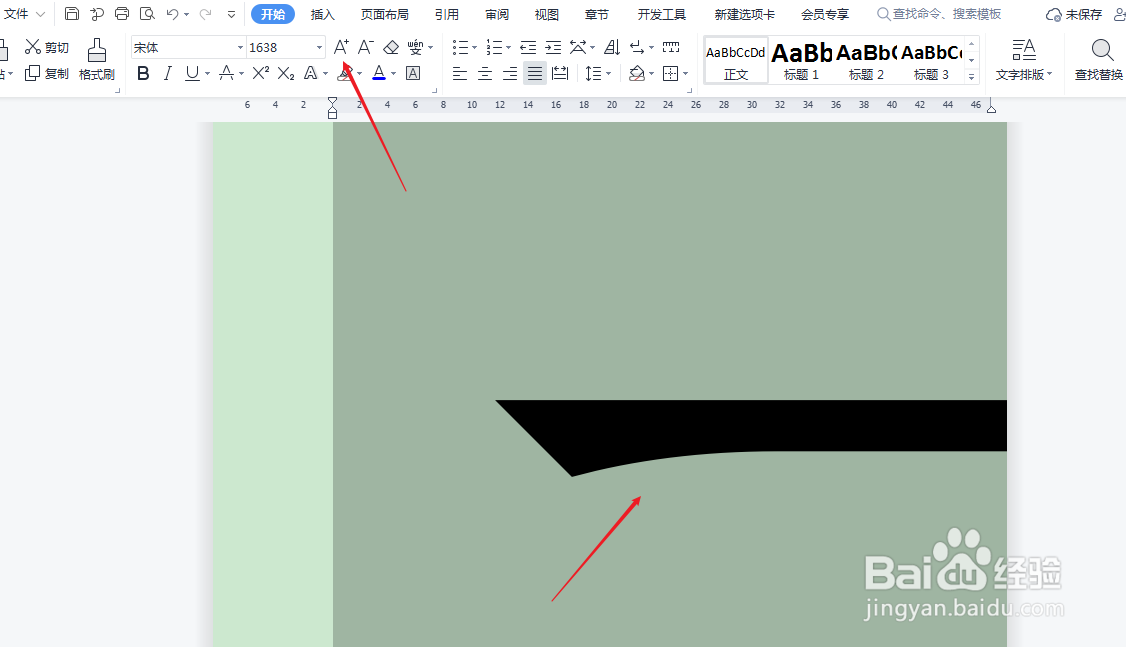Click the sort (A-Z arrow) icon
The image size is (1126, 647).
click(612, 47)
